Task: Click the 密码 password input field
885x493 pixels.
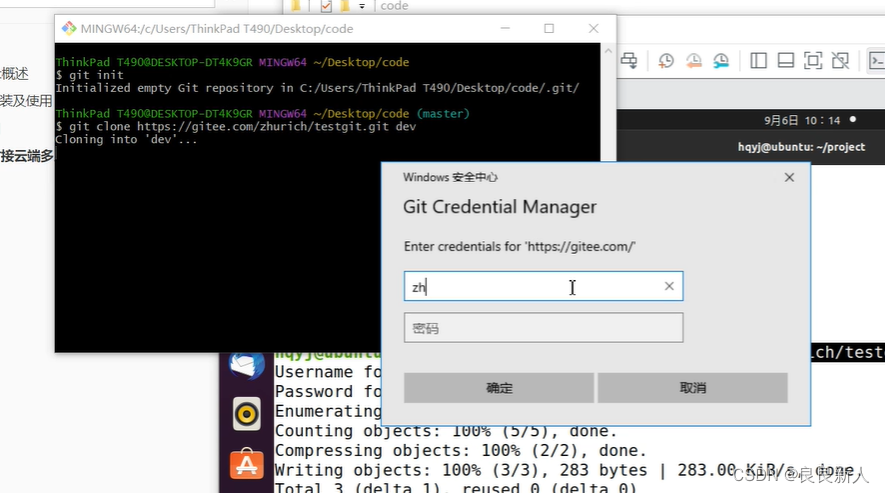Action: coord(543,328)
